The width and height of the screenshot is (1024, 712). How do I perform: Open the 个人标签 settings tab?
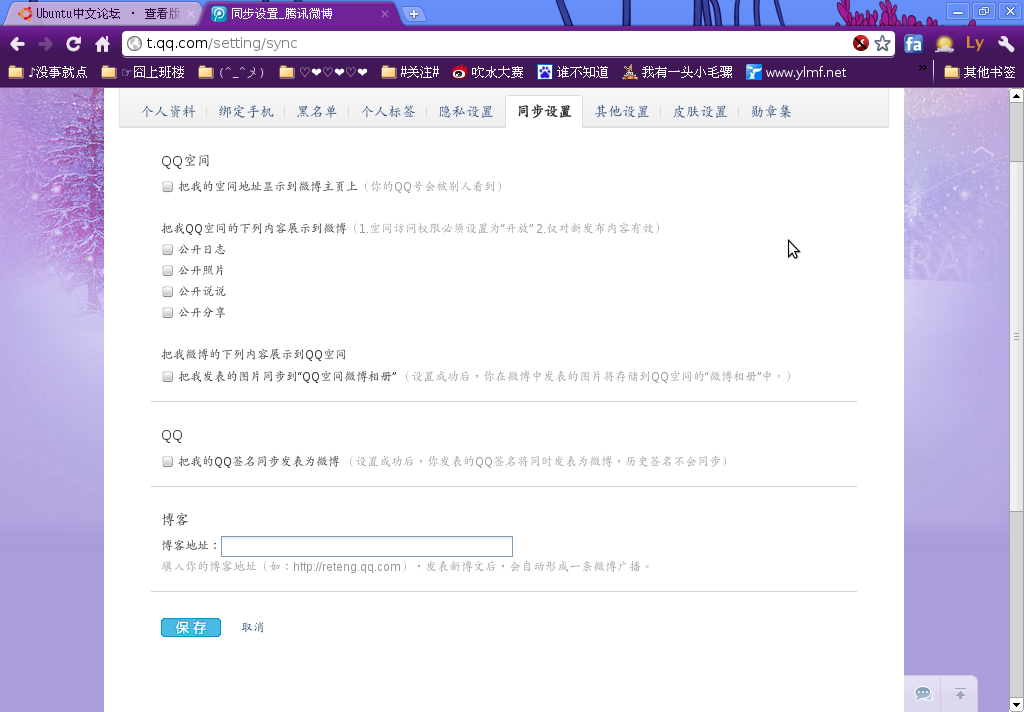tap(389, 112)
